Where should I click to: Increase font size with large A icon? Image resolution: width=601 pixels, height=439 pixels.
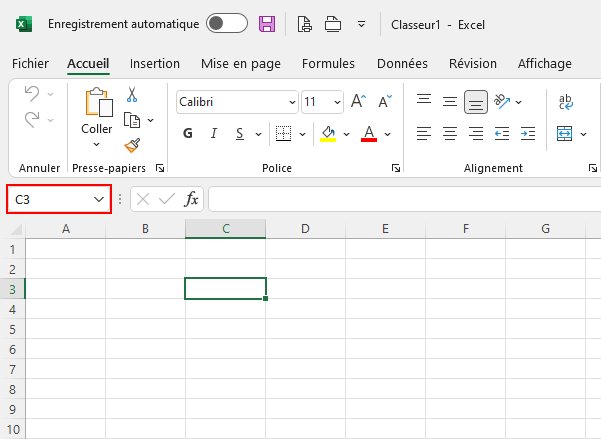pos(358,101)
